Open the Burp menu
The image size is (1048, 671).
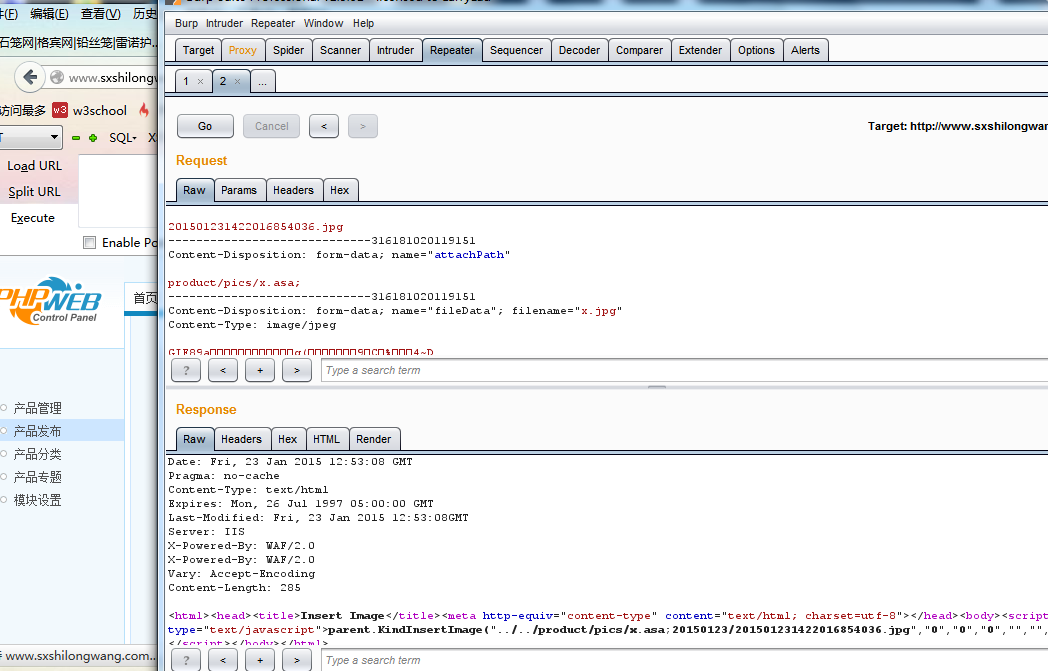point(186,23)
